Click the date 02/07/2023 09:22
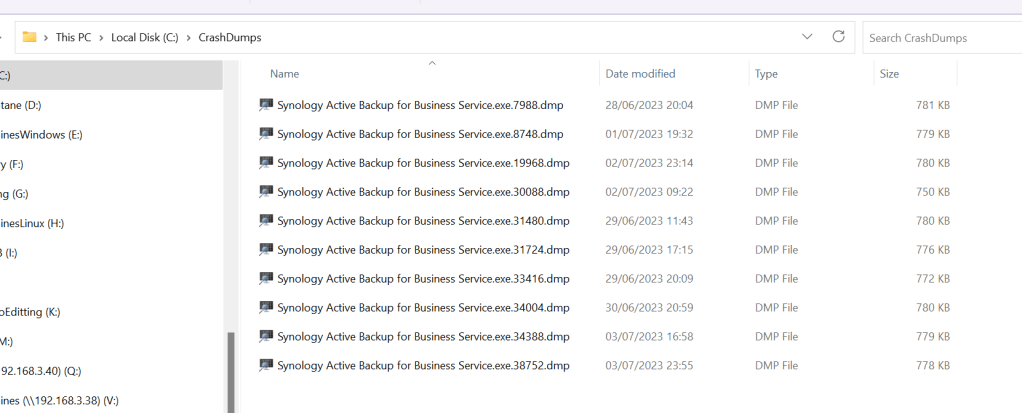This screenshot has height=413, width=1022. (649, 192)
